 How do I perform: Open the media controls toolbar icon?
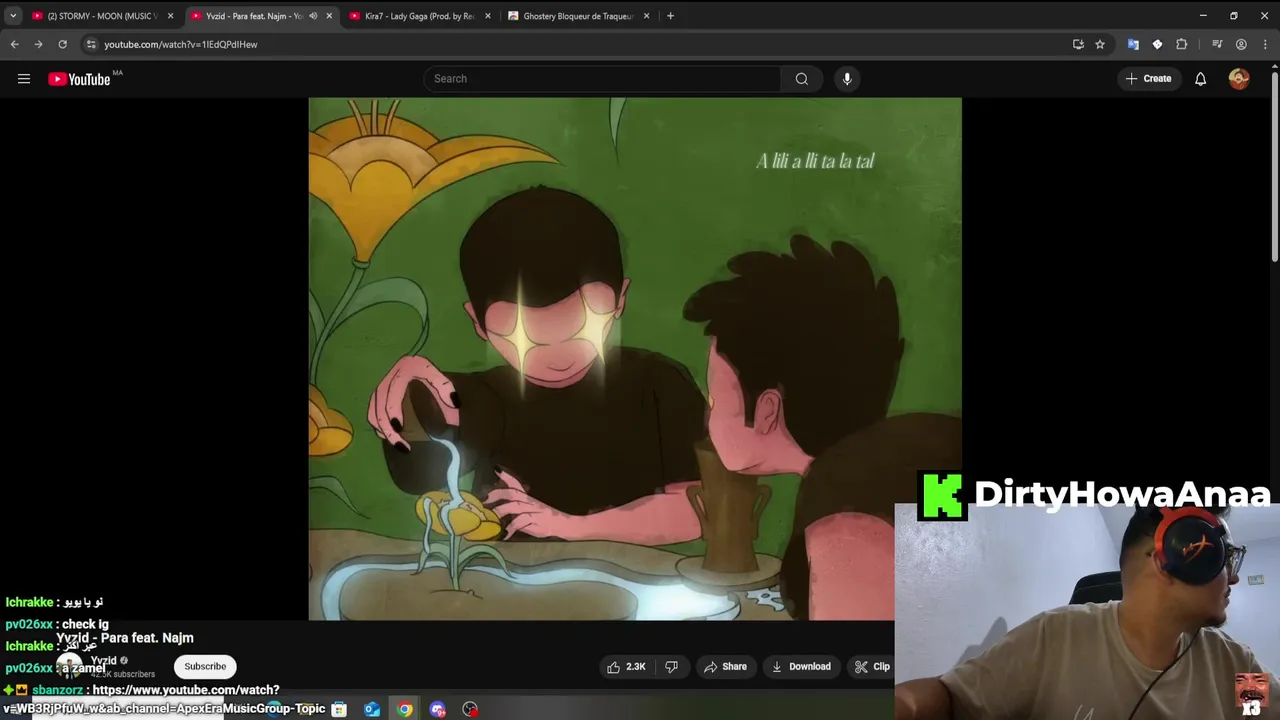(x=1217, y=44)
